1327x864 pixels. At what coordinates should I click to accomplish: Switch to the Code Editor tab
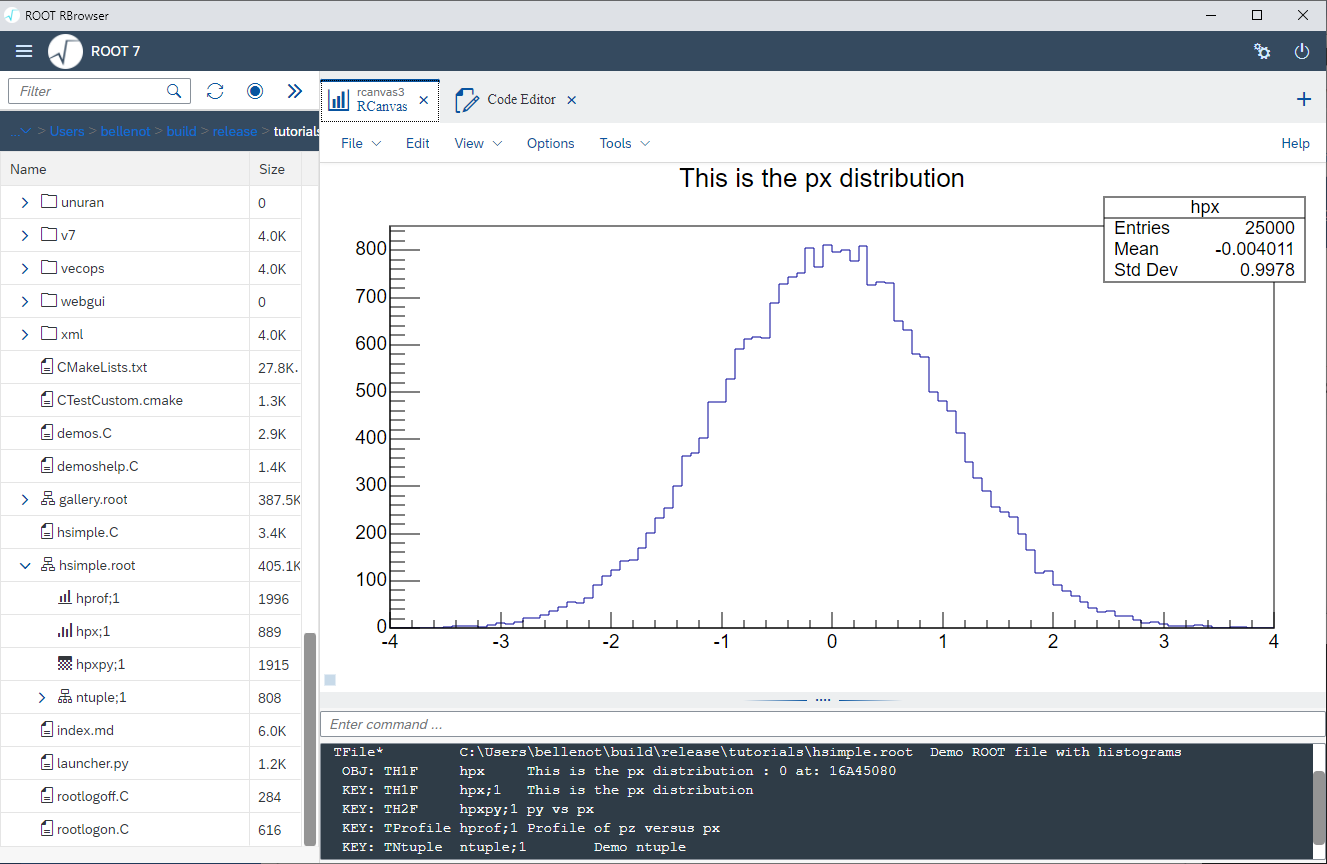520,100
